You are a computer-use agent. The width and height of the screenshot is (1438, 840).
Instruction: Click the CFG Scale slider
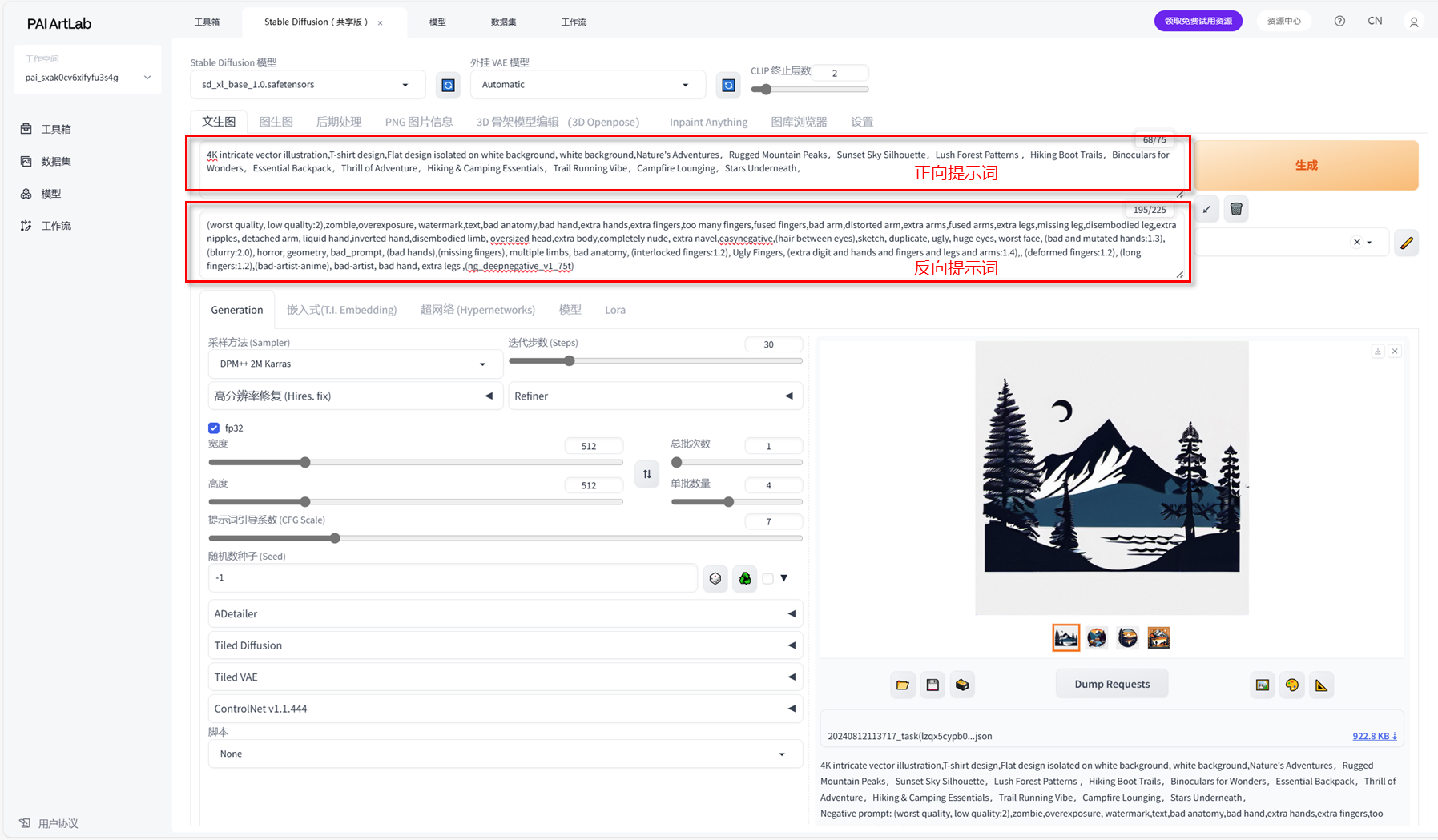(x=506, y=538)
